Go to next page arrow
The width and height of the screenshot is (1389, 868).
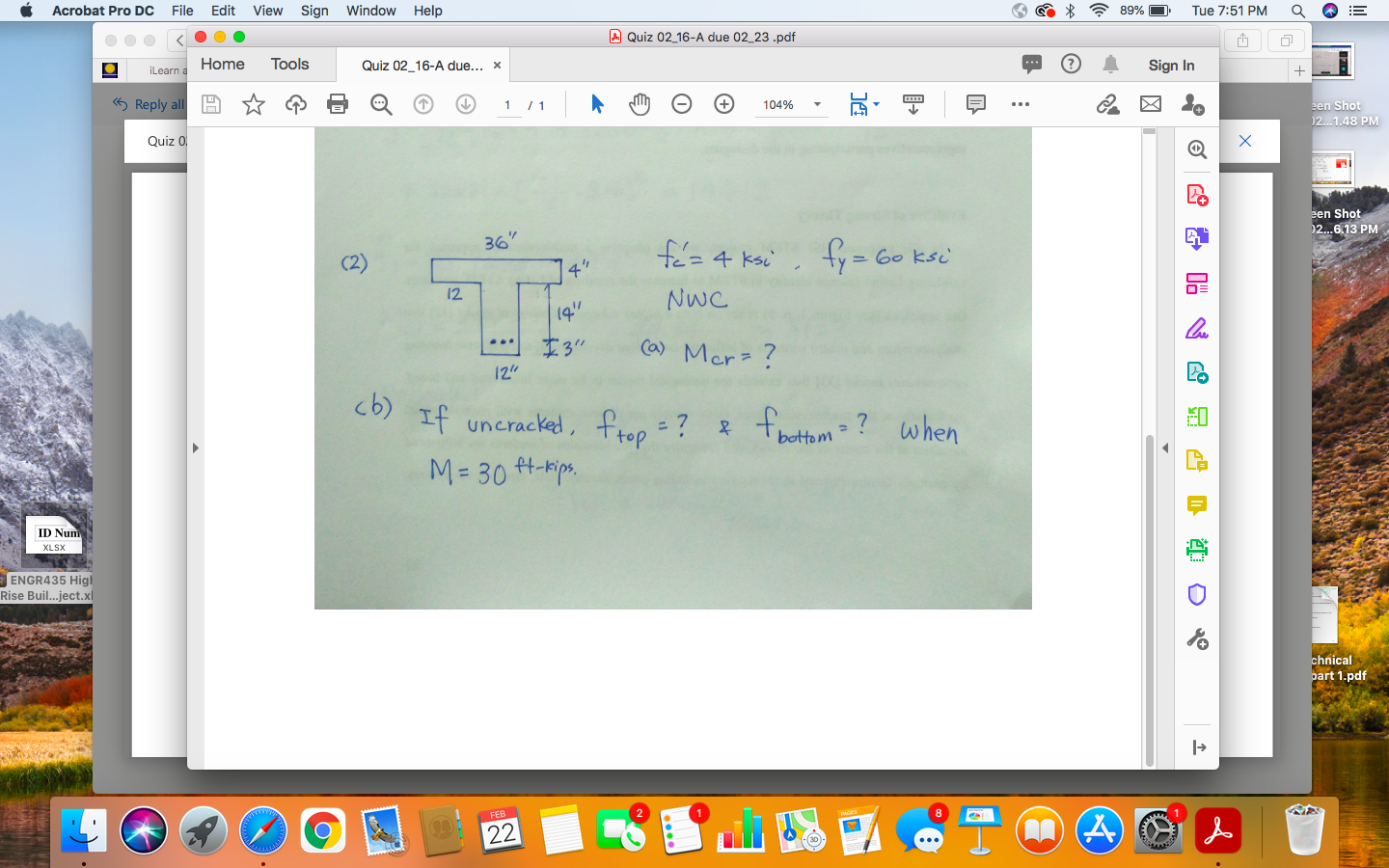click(466, 104)
